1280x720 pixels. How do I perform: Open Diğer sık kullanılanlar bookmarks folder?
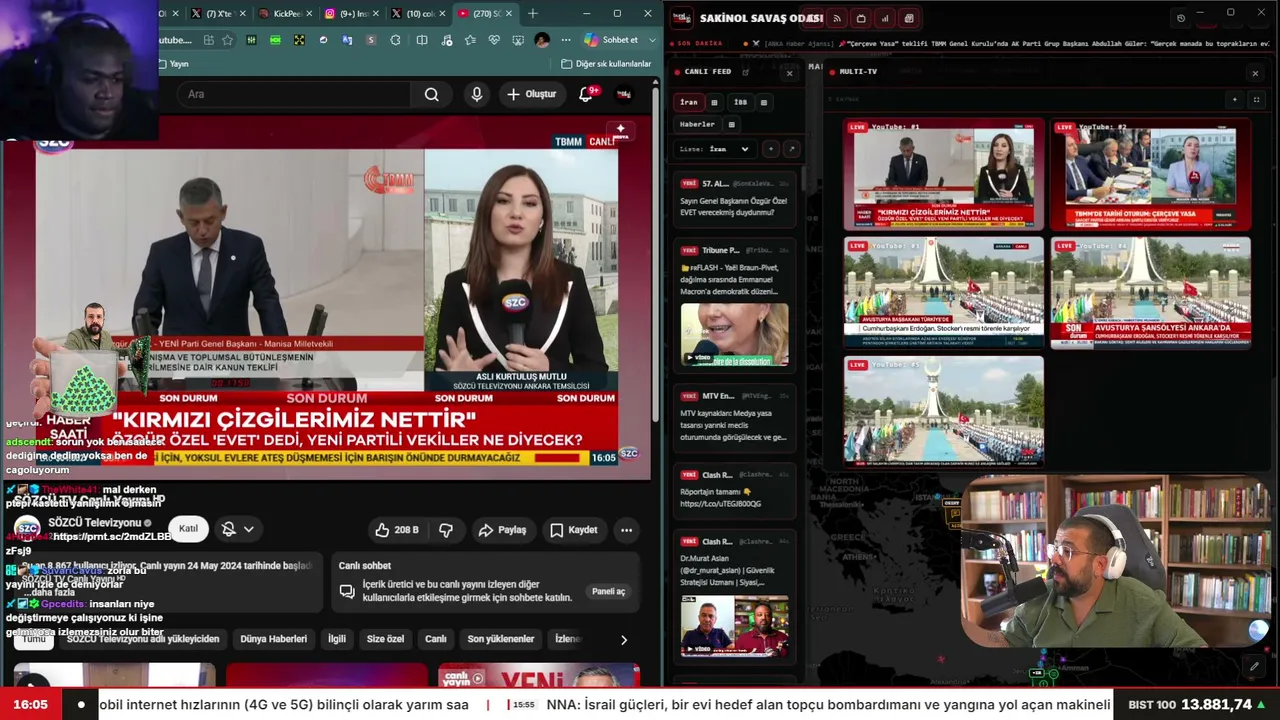pos(607,64)
